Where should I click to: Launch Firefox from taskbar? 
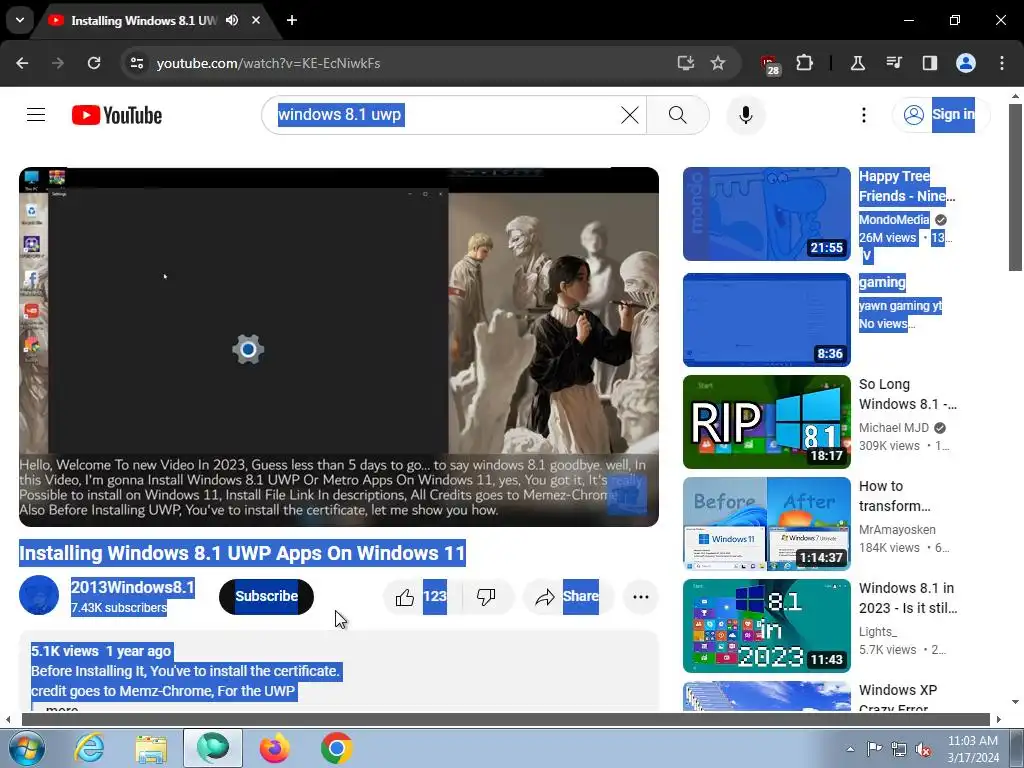274,748
